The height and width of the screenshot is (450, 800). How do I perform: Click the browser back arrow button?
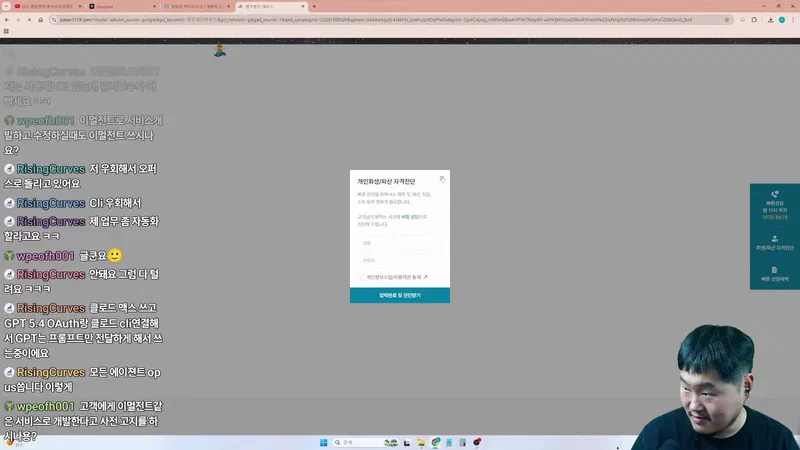(8, 19)
